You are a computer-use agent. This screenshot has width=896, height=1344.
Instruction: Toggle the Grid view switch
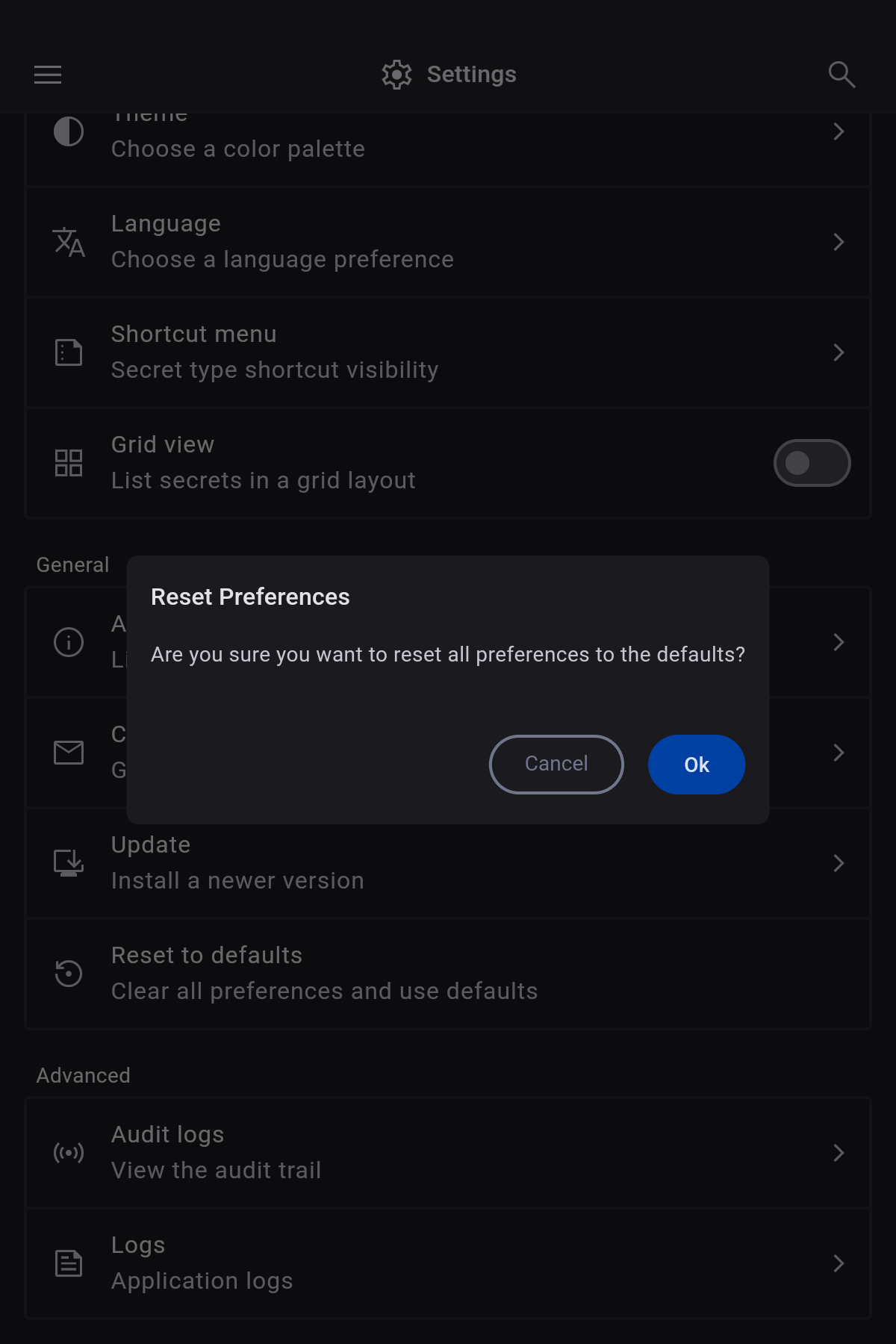pos(812,463)
